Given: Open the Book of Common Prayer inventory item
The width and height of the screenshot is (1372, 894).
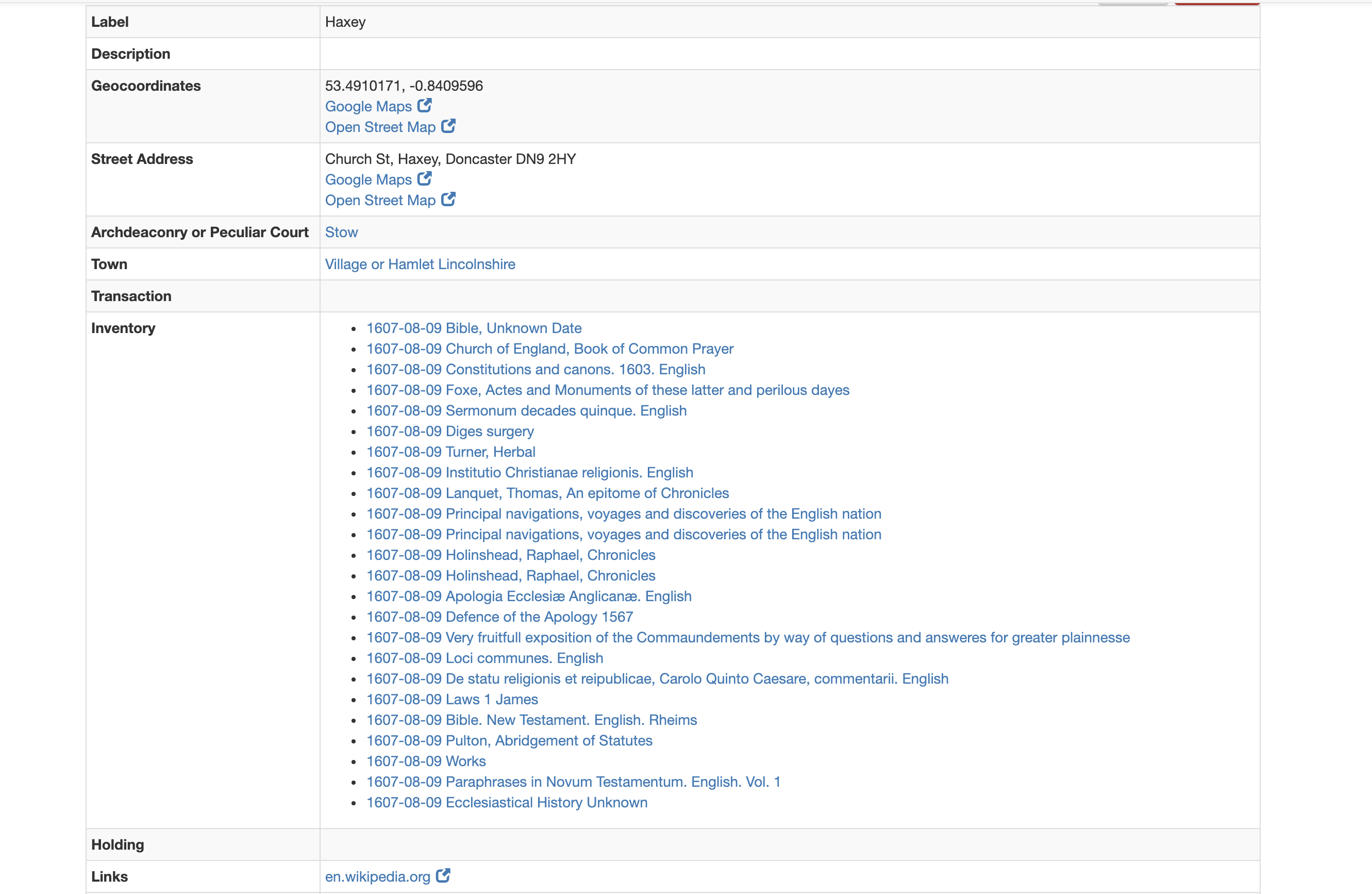Looking at the screenshot, I should click(x=549, y=349).
